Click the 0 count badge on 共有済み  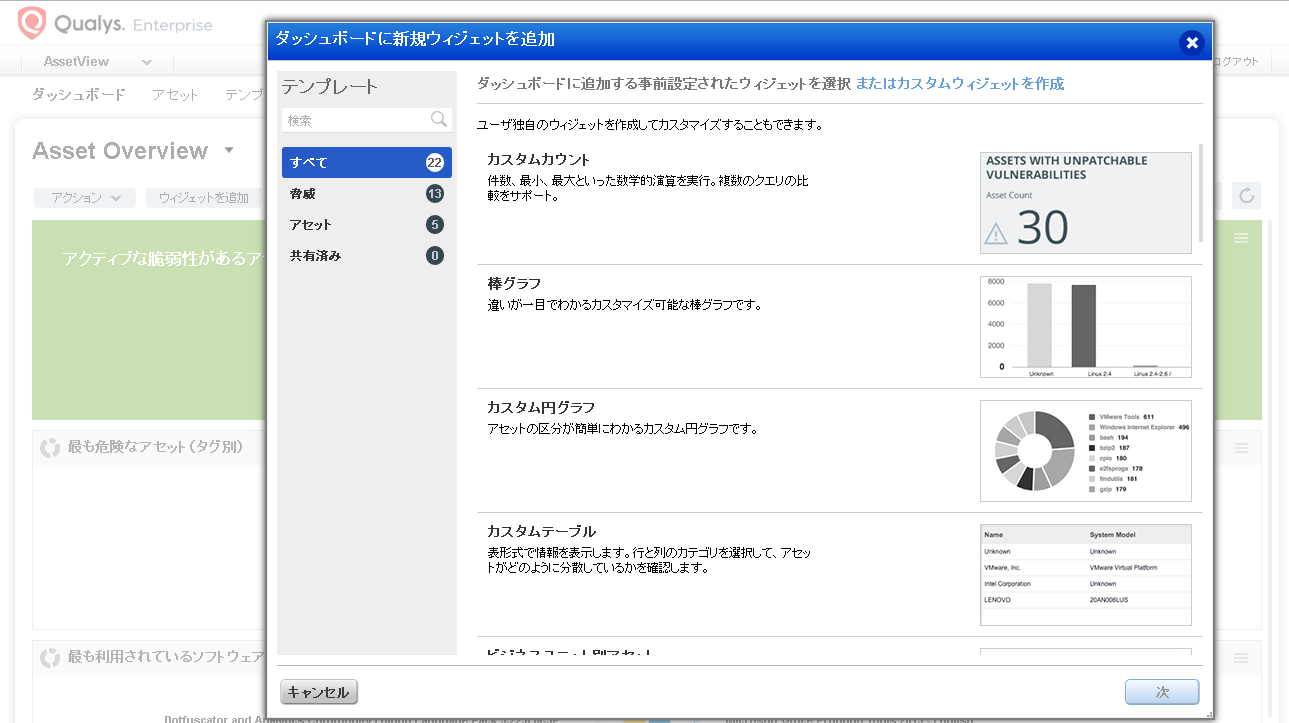435,255
